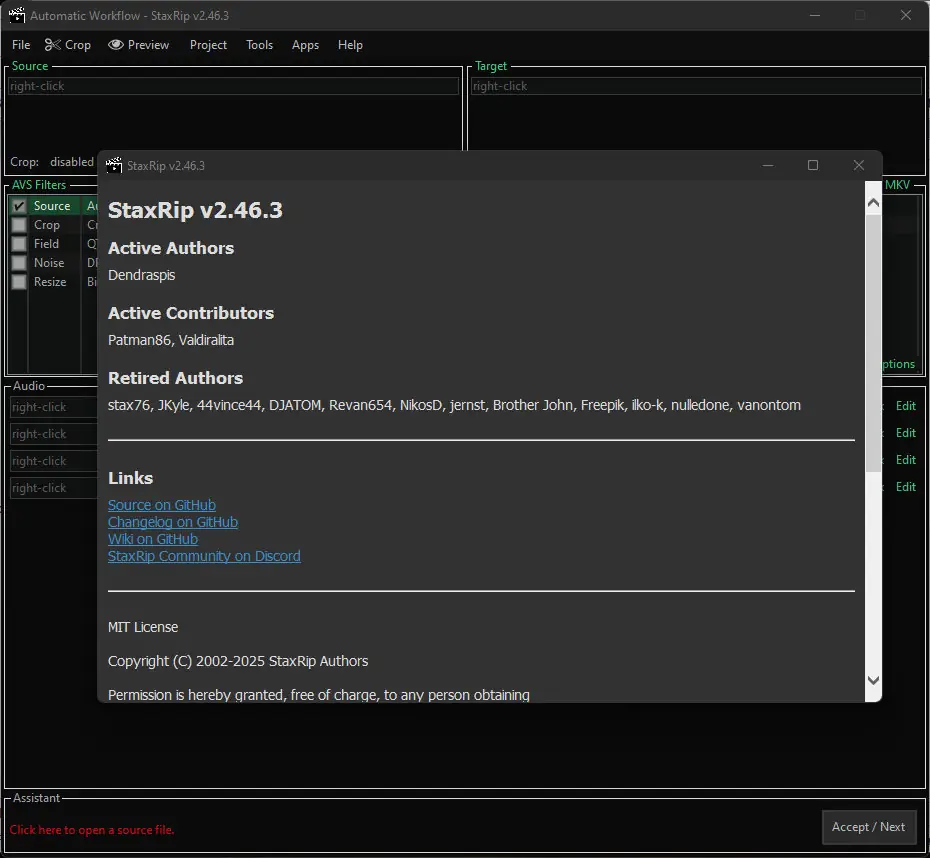Viewport: 930px width, 858px height.
Task: Click the 'Patman86, Valdiralita' contributors line
Action: coord(171,340)
